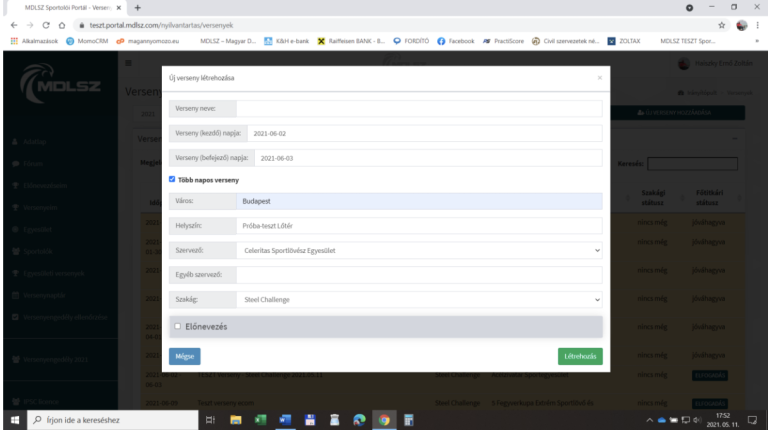Image resolution: width=768 pixels, height=430 pixels.
Task: Enable the Előnevezés checkbox
Action: pos(178,326)
